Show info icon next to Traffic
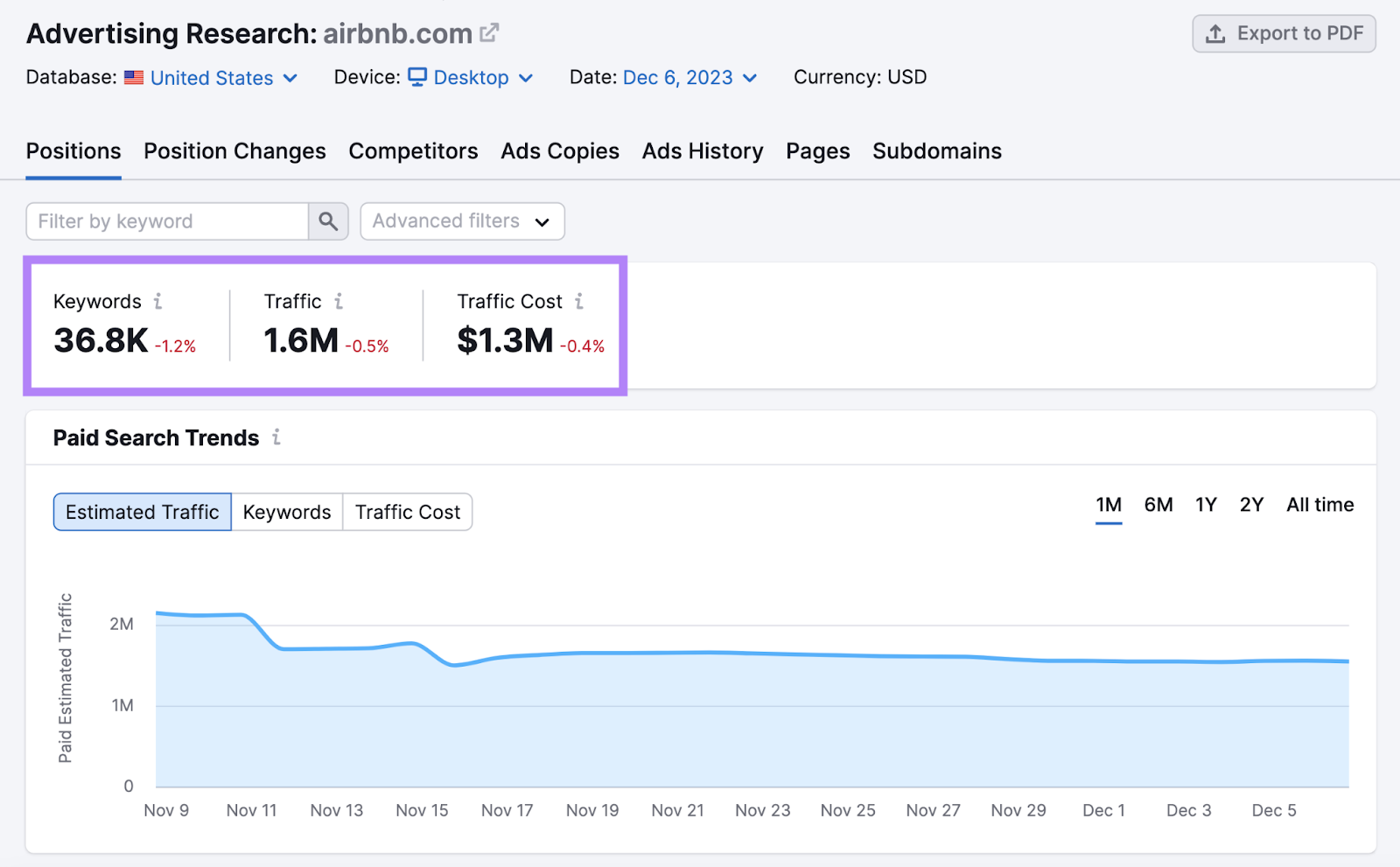This screenshot has height=867, width=1400. pos(339,301)
